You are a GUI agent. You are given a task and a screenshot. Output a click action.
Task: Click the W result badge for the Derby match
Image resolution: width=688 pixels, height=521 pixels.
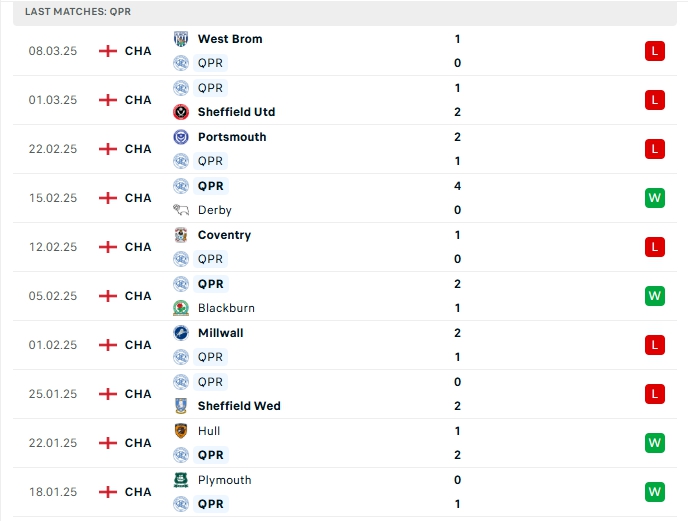(x=655, y=198)
